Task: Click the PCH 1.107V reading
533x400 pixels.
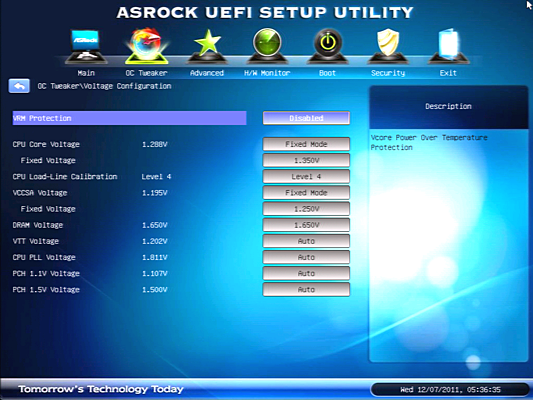Action: [155, 274]
